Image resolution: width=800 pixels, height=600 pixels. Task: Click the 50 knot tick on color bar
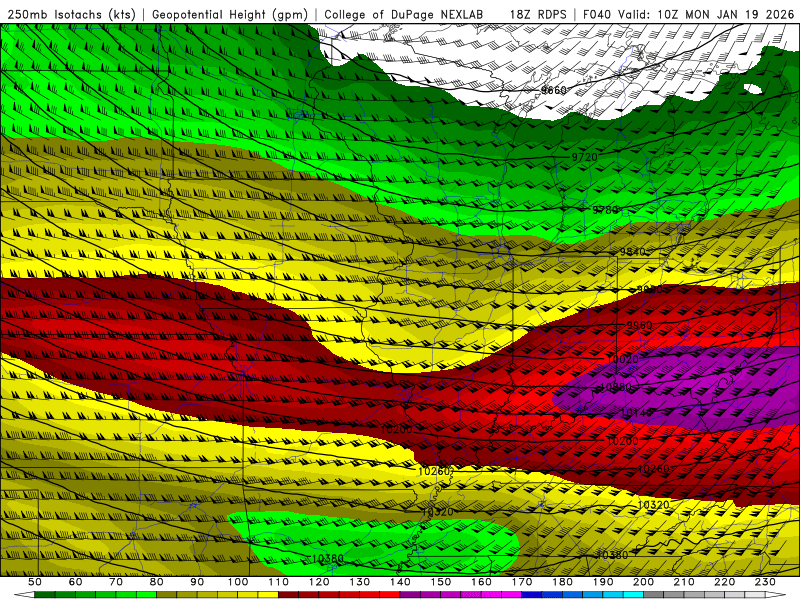(x=35, y=582)
